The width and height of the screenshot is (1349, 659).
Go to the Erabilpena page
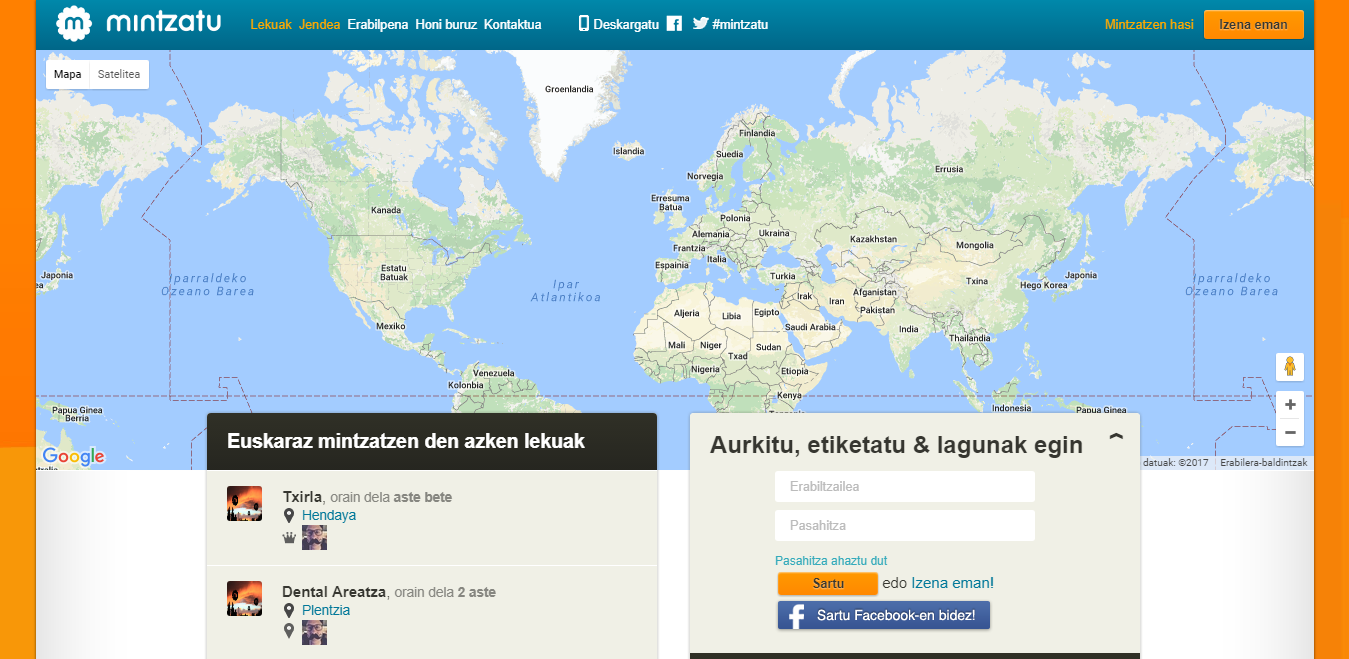pyautogui.click(x=378, y=25)
